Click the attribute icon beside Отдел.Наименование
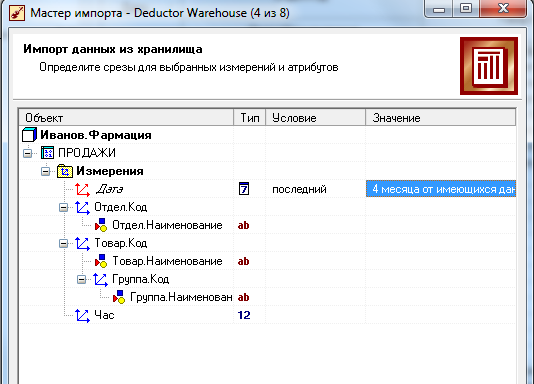 (101, 225)
